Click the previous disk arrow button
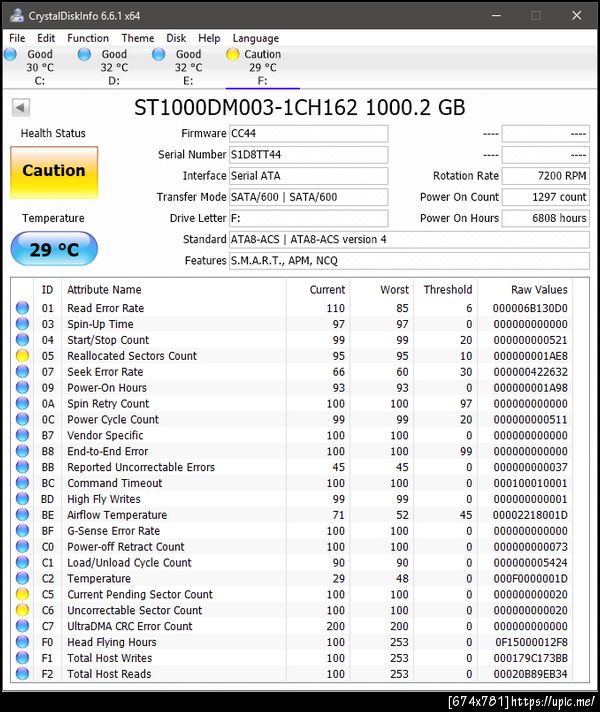600x712 pixels. [20, 108]
